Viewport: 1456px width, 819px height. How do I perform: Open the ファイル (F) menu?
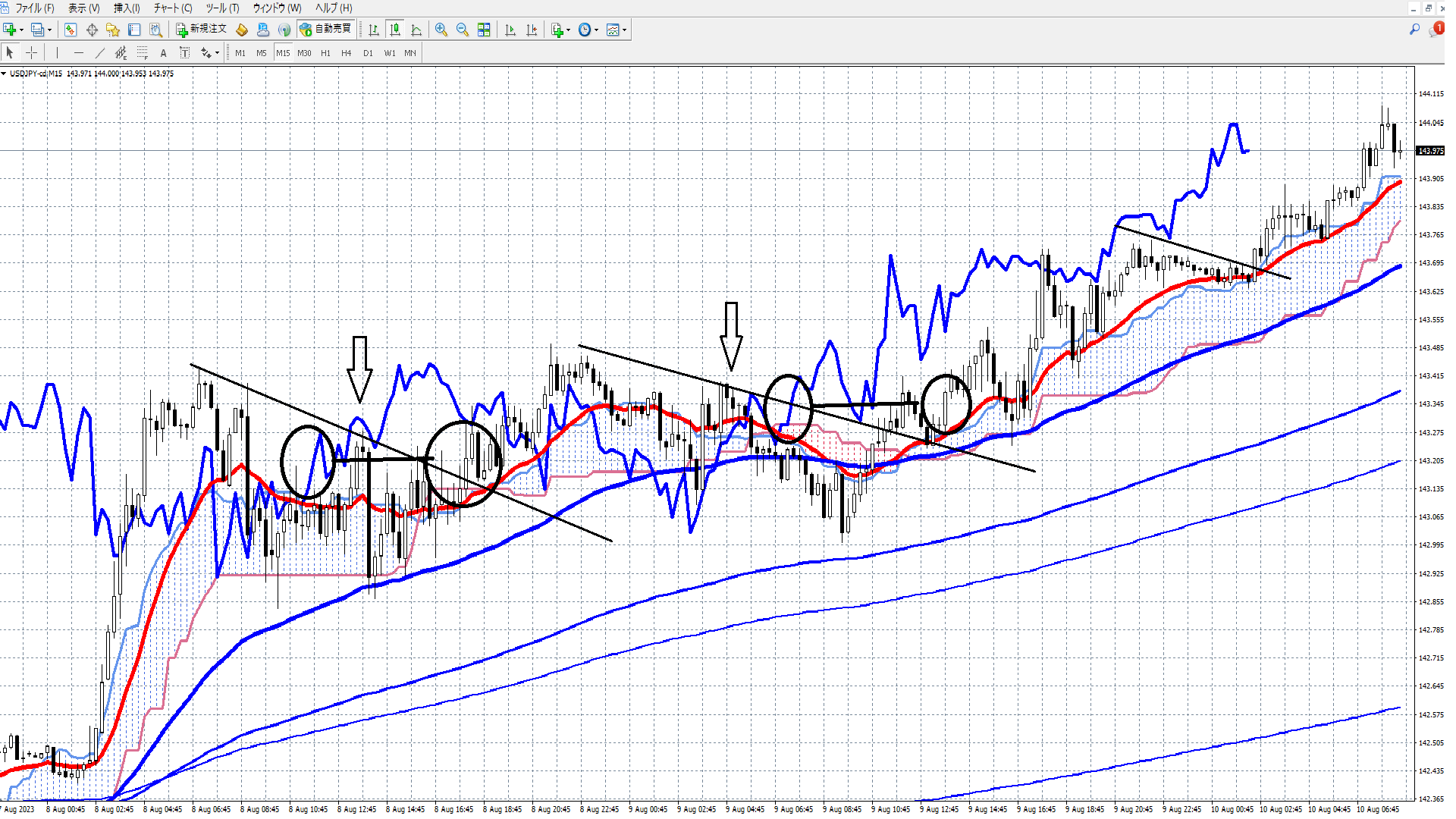tap(34, 8)
